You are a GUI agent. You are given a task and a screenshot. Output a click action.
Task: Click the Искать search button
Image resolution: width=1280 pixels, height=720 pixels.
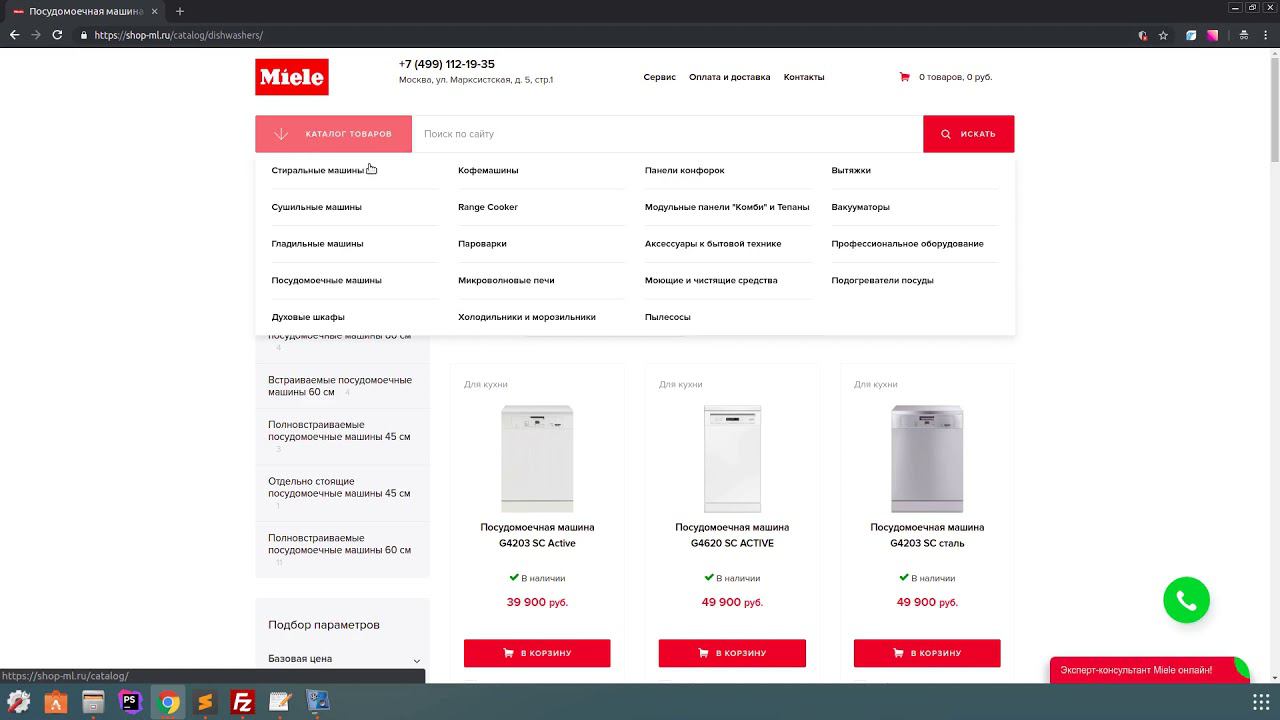[x=968, y=134]
